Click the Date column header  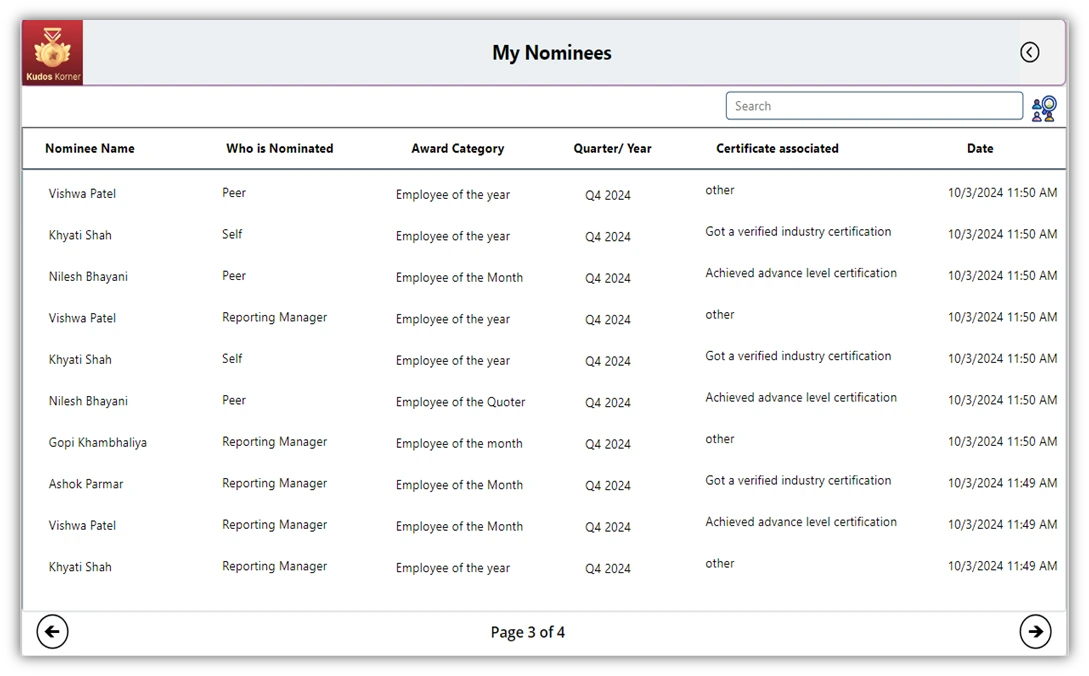tap(979, 148)
